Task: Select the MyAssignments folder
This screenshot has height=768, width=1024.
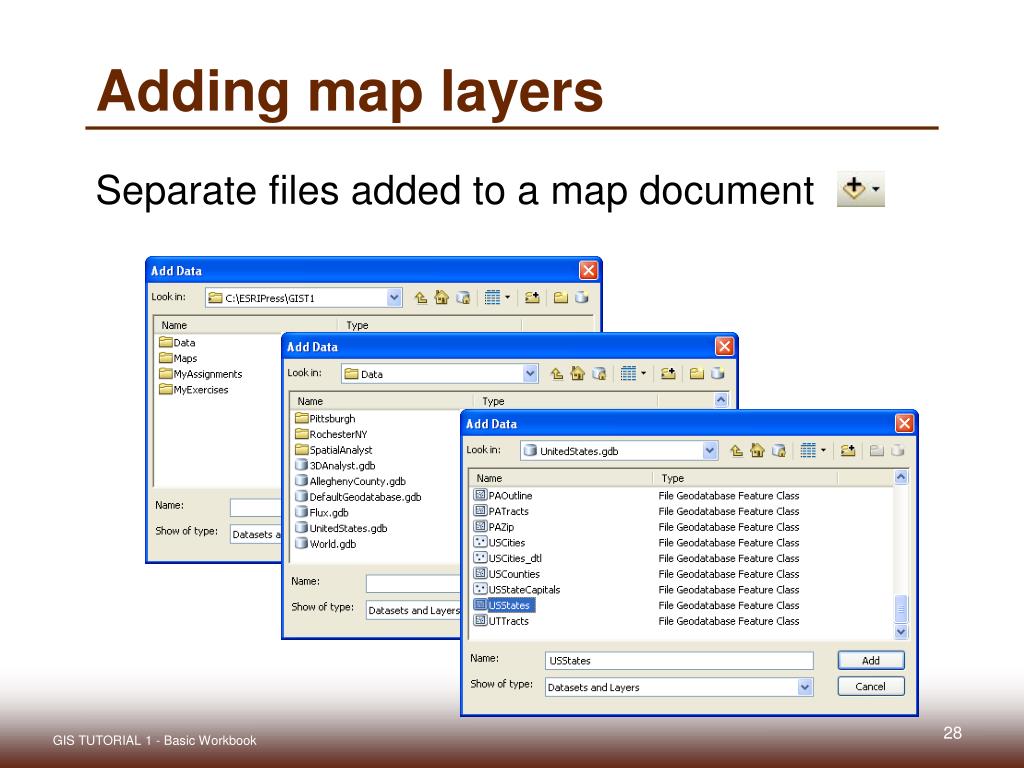Action: (200, 374)
